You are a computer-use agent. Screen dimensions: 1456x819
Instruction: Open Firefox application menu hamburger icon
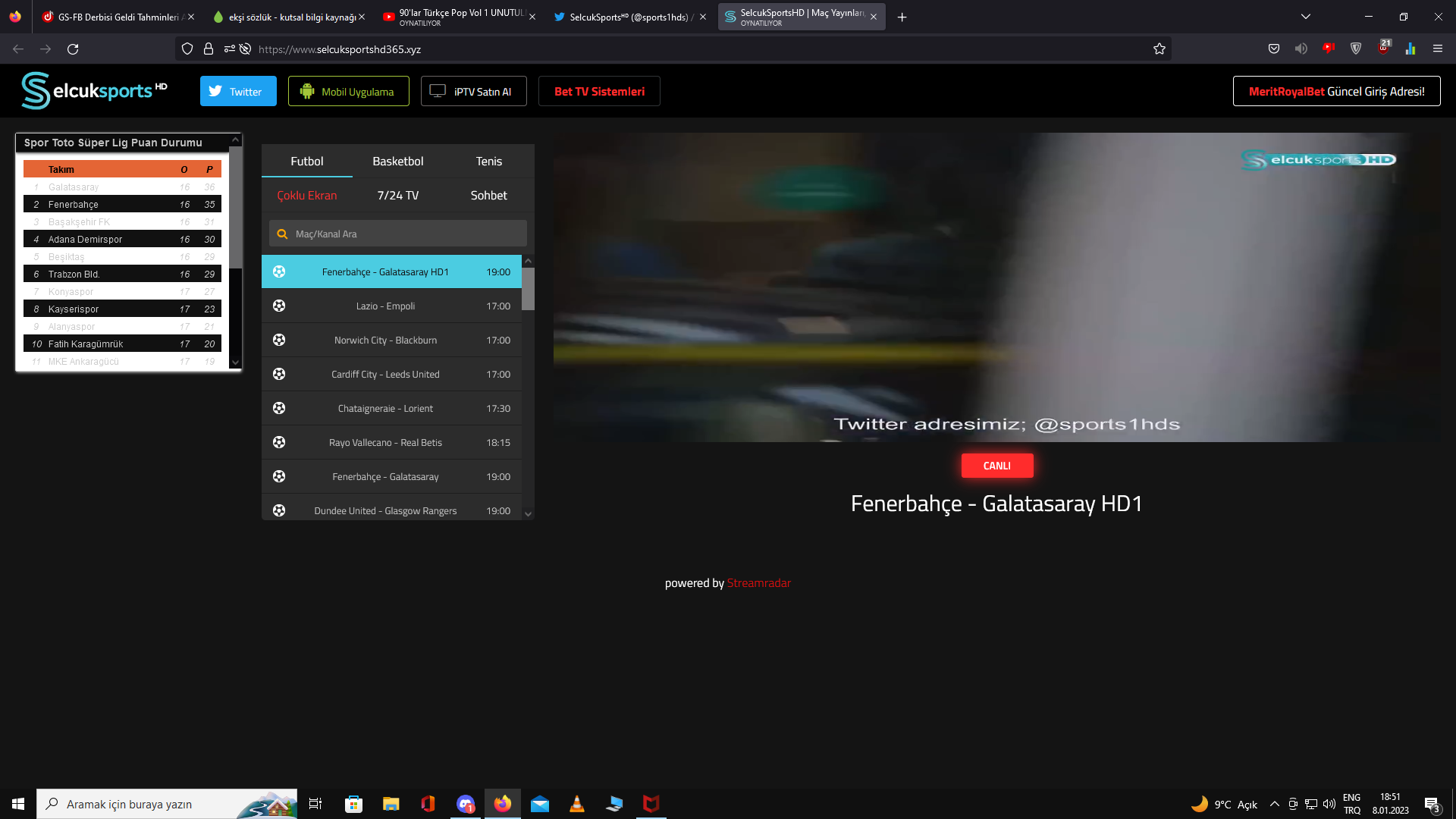pyautogui.click(x=1437, y=49)
